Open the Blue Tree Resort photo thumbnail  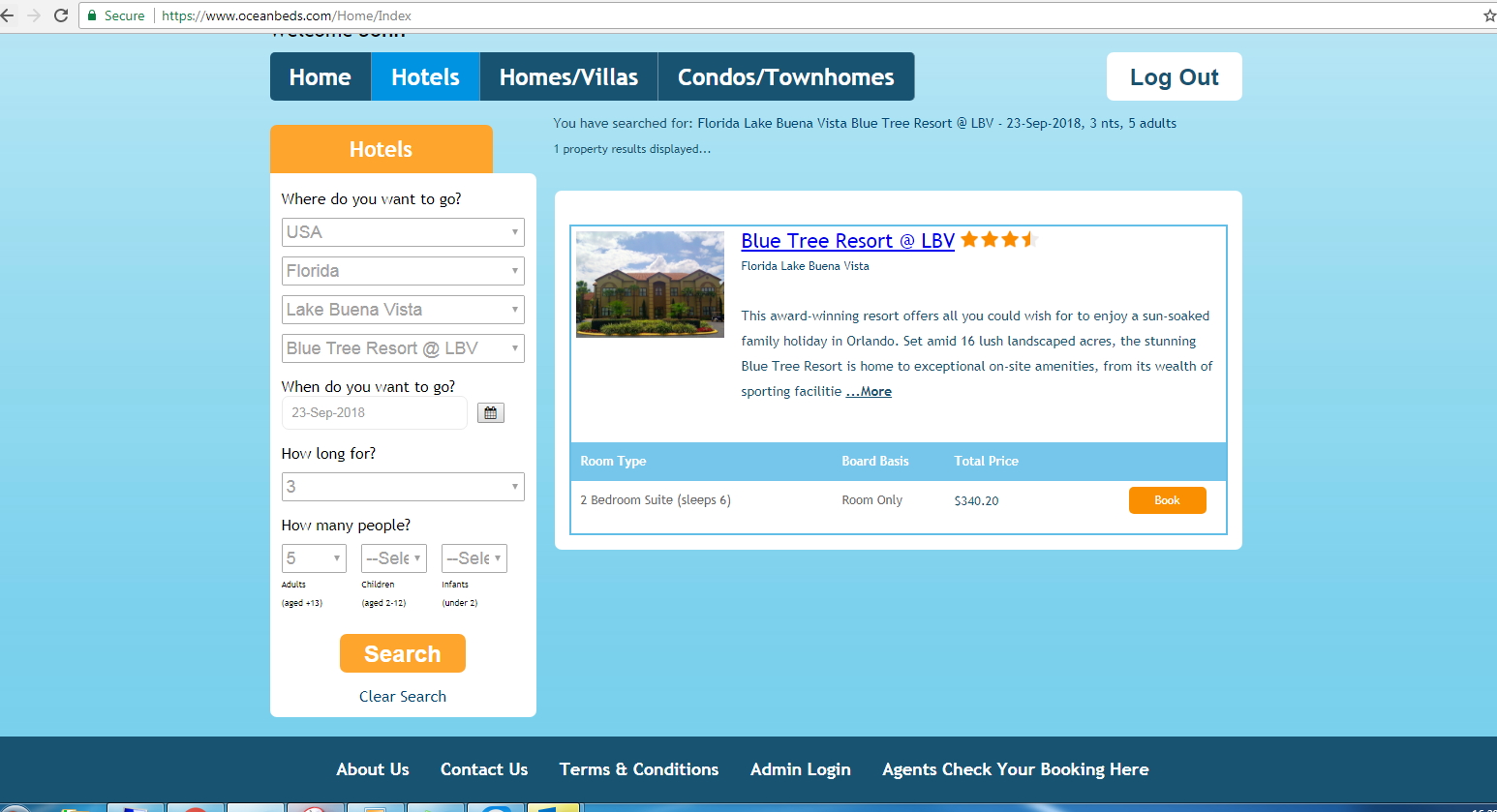coord(650,285)
